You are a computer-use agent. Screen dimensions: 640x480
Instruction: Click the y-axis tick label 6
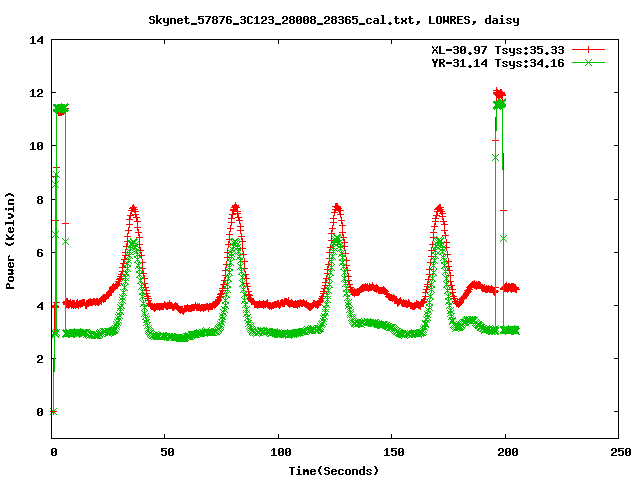[x=40, y=253]
